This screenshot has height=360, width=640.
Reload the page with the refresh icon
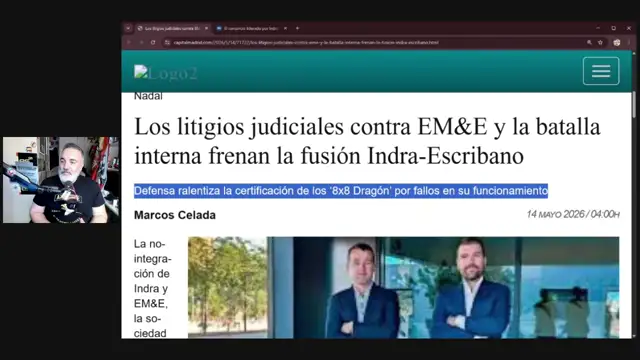tap(153, 42)
